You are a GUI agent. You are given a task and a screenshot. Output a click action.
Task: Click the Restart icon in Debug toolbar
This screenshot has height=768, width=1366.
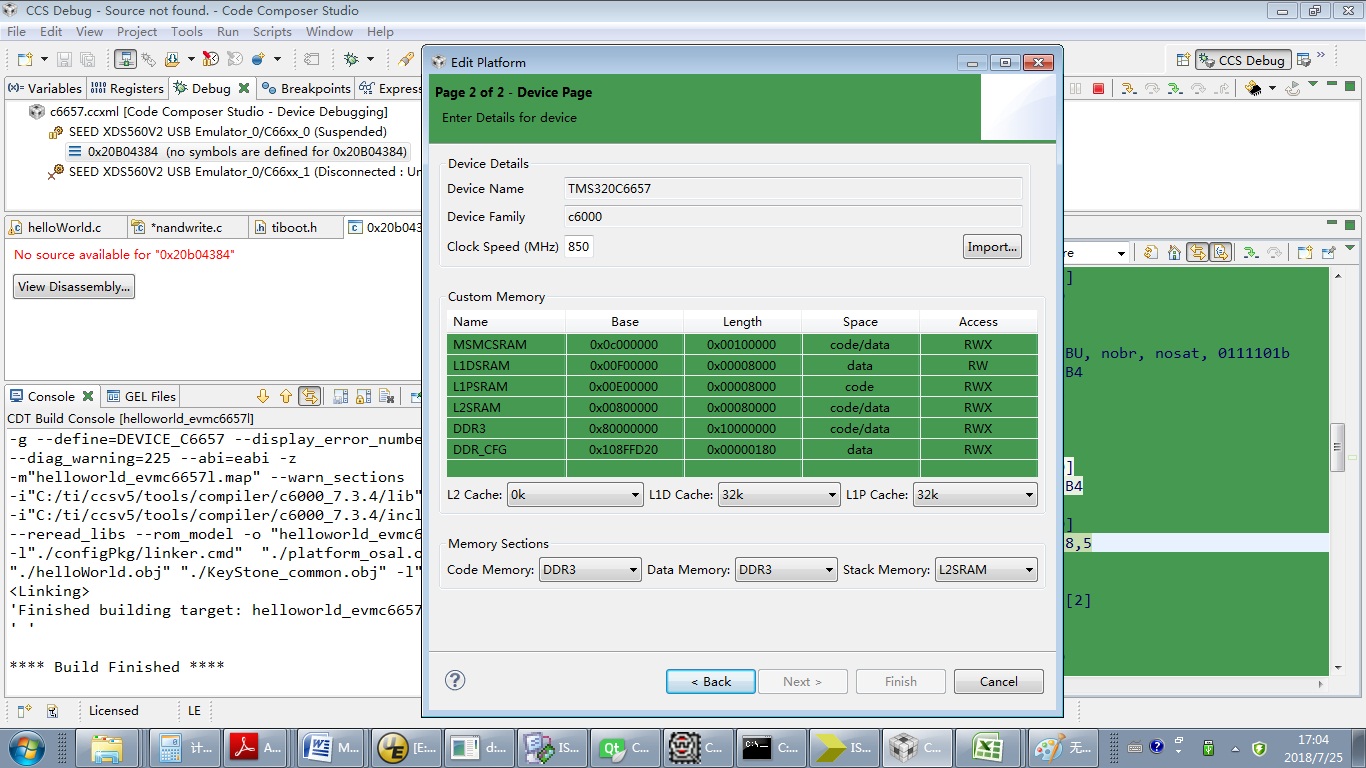[1293, 88]
